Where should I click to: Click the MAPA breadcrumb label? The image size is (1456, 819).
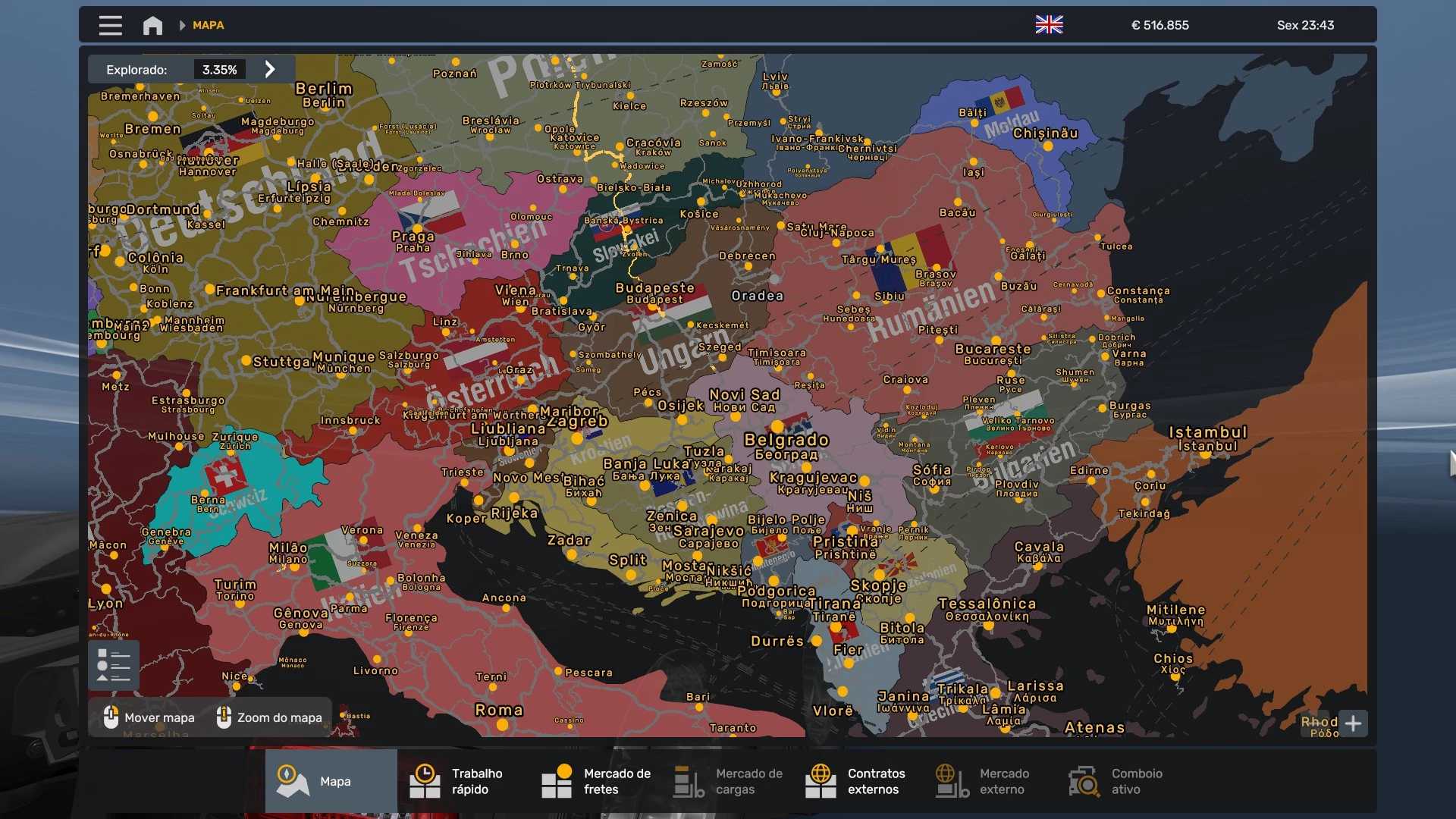(x=208, y=25)
